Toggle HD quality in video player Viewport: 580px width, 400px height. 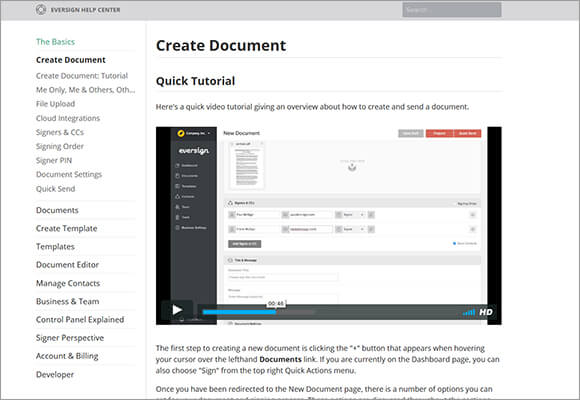click(x=486, y=312)
